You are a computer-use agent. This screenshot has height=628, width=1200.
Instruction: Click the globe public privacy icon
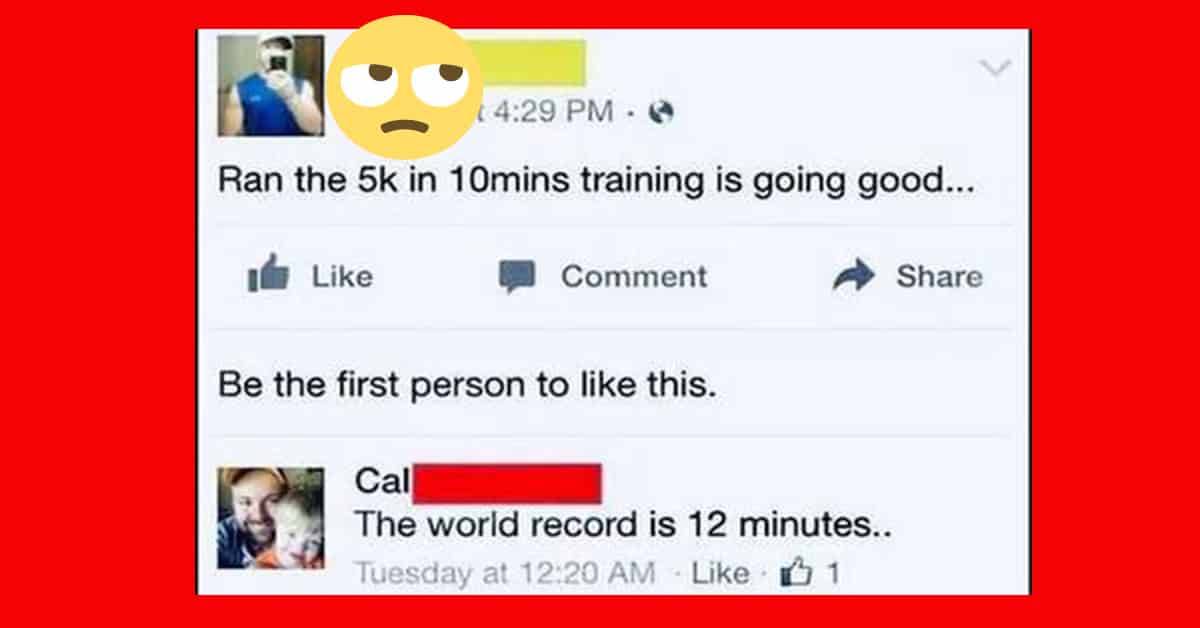coord(660,113)
